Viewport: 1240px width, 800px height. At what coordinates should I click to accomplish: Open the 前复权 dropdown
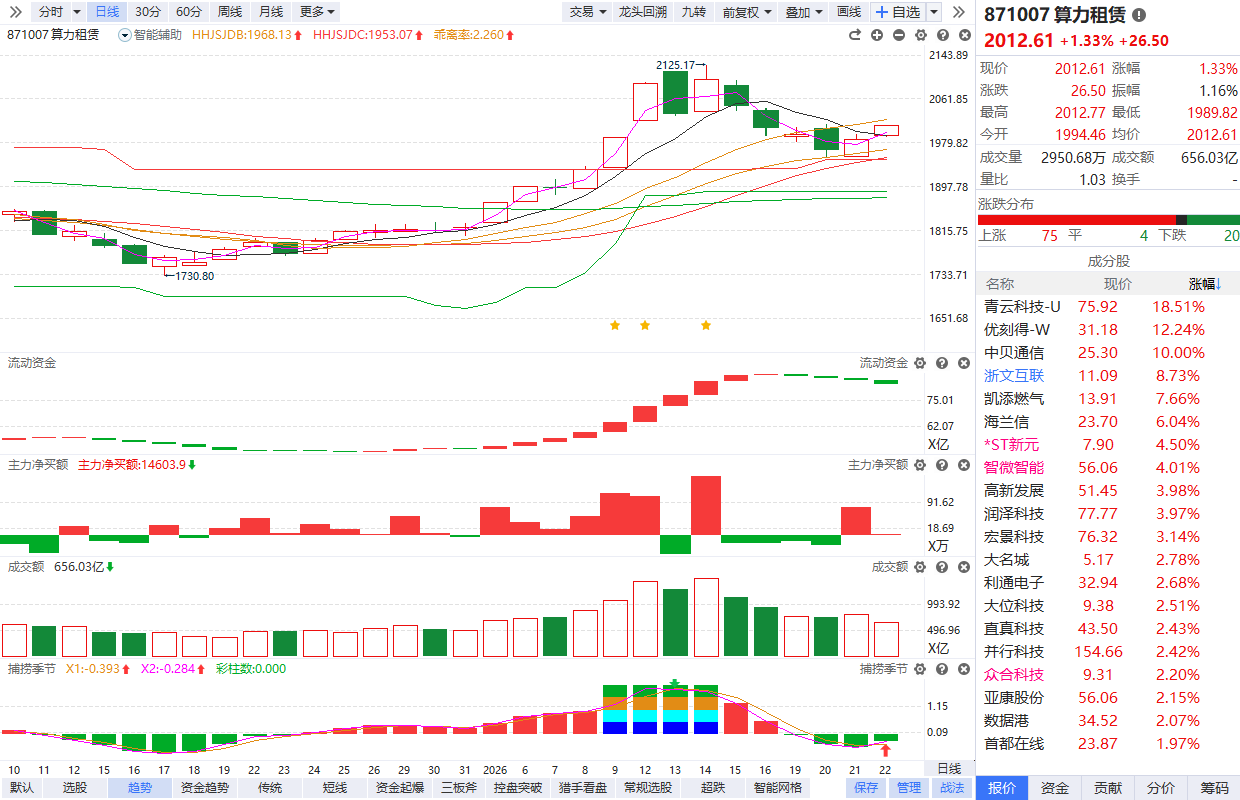click(746, 12)
